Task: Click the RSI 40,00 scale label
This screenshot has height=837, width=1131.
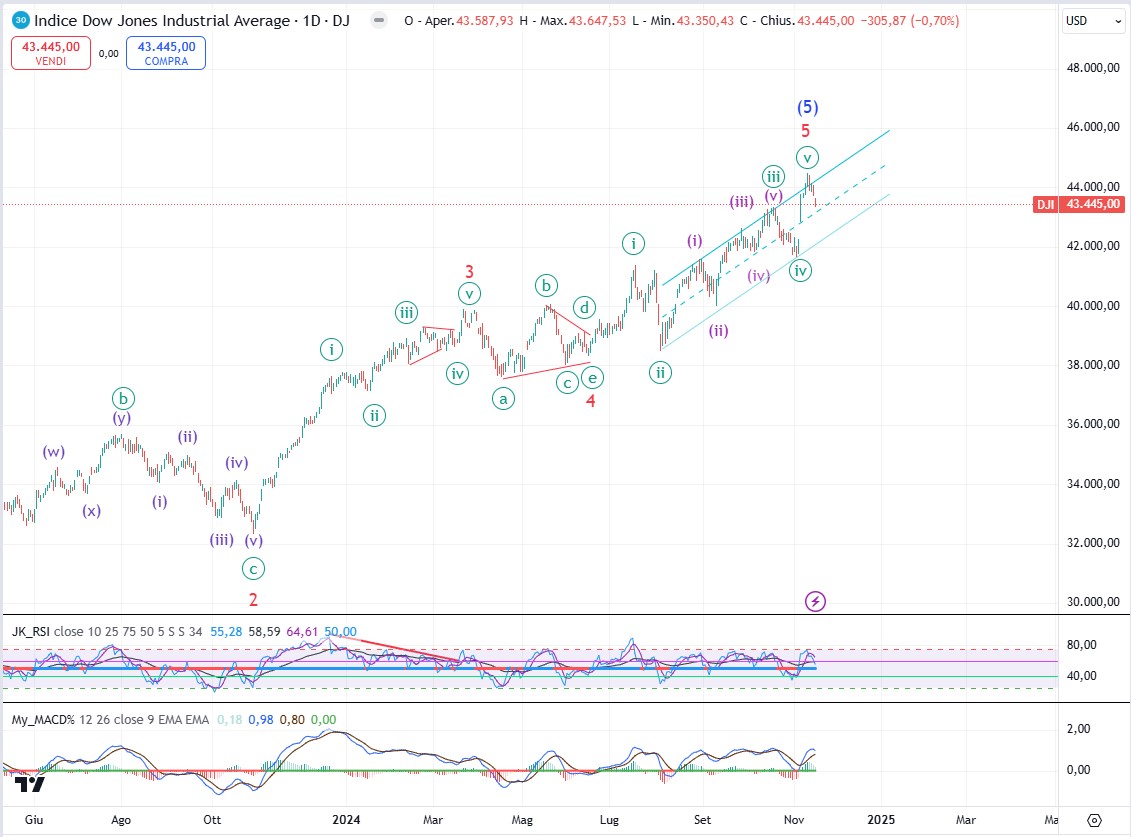Action: (x=1081, y=676)
